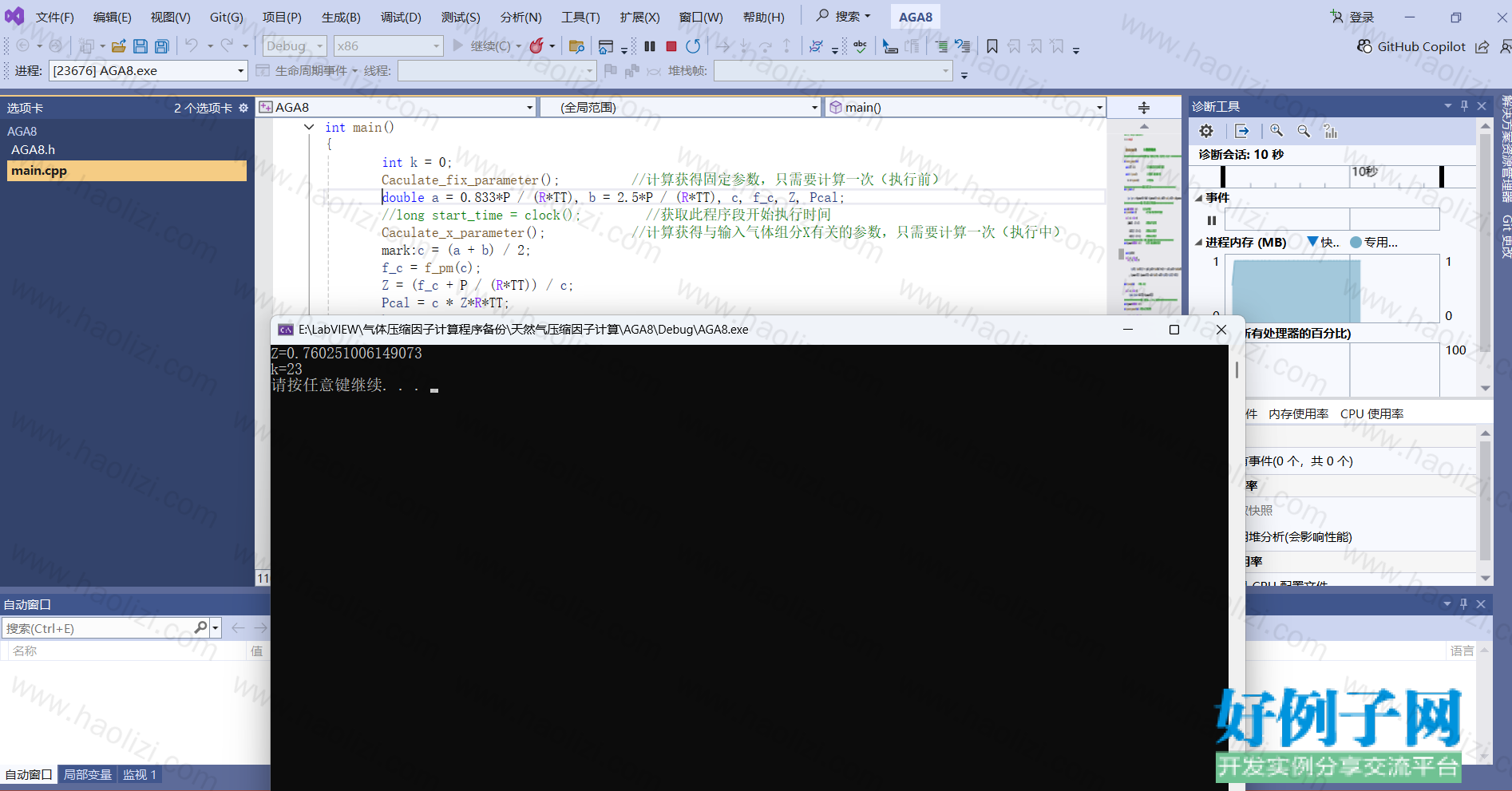Zoom out on diagnostic timeline
This screenshot has width=1512, height=791.
(1304, 131)
